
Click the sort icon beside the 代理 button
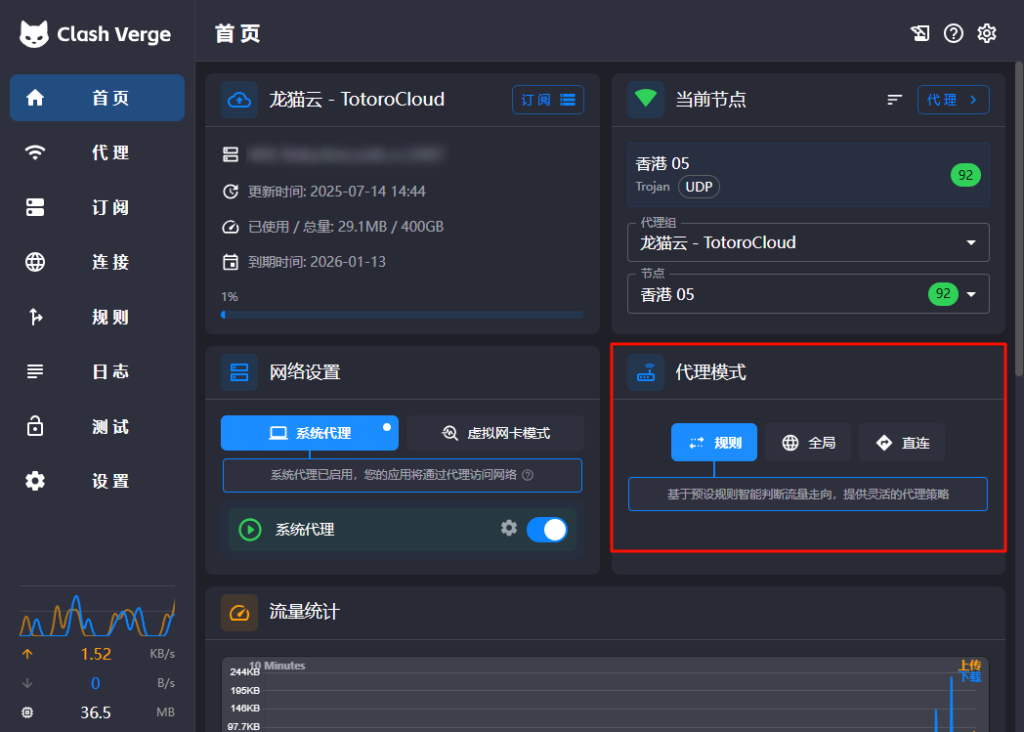894,99
